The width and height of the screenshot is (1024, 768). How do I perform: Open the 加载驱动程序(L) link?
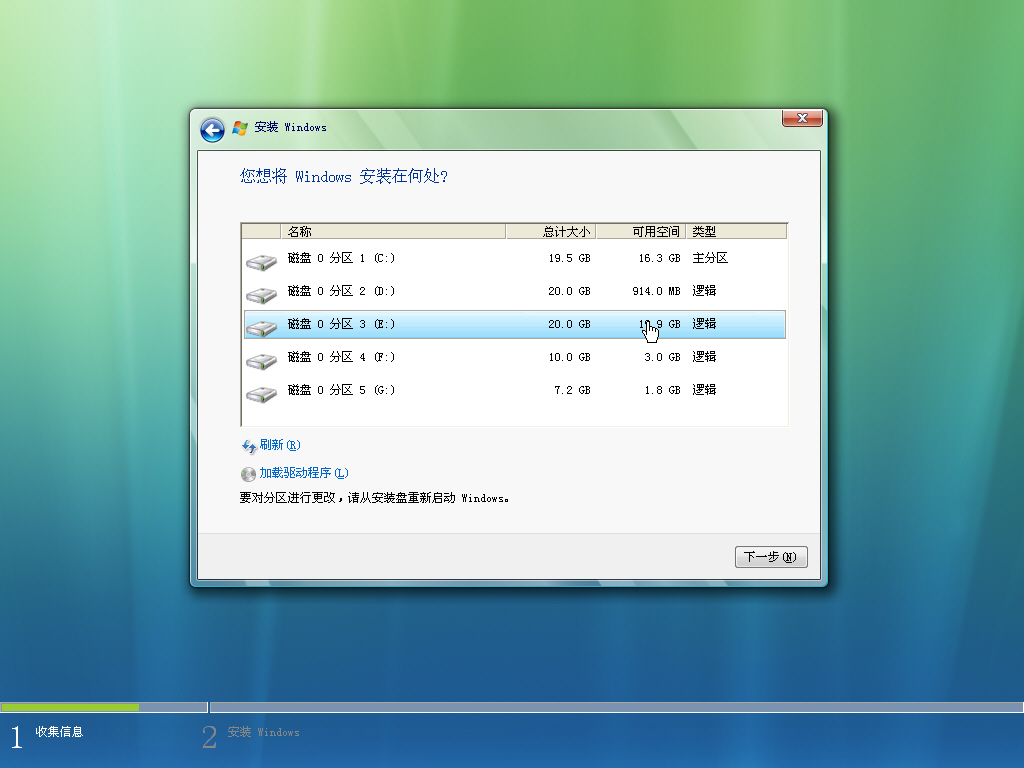pos(304,473)
